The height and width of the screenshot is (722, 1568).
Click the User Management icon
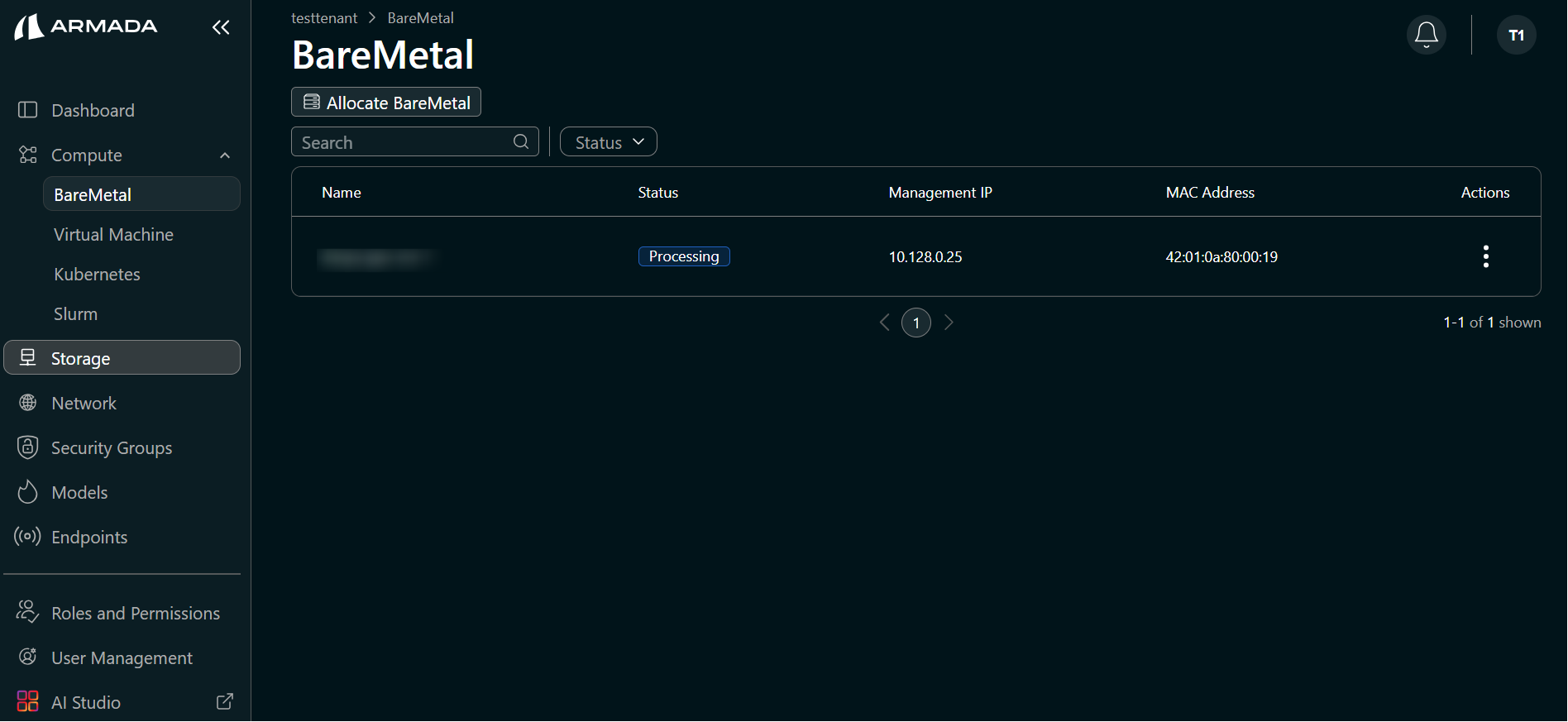pyautogui.click(x=28, y=657)
